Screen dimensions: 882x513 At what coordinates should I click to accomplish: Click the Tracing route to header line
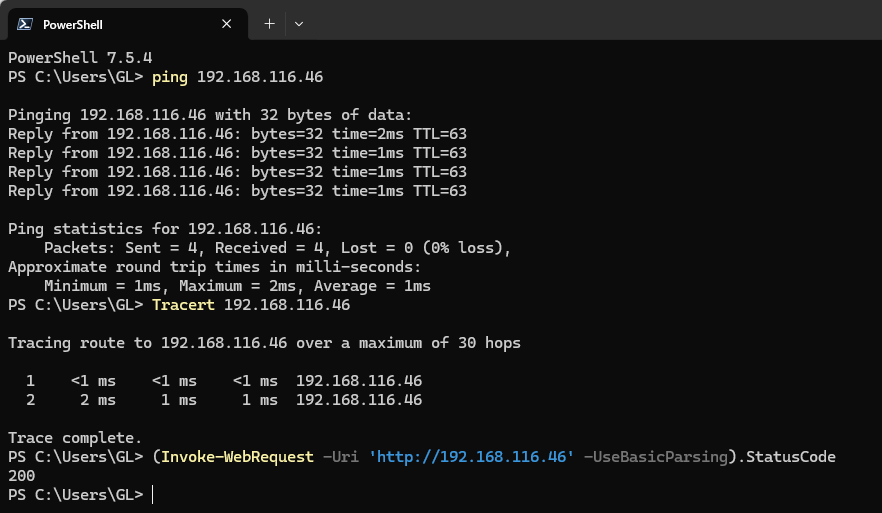264,343
